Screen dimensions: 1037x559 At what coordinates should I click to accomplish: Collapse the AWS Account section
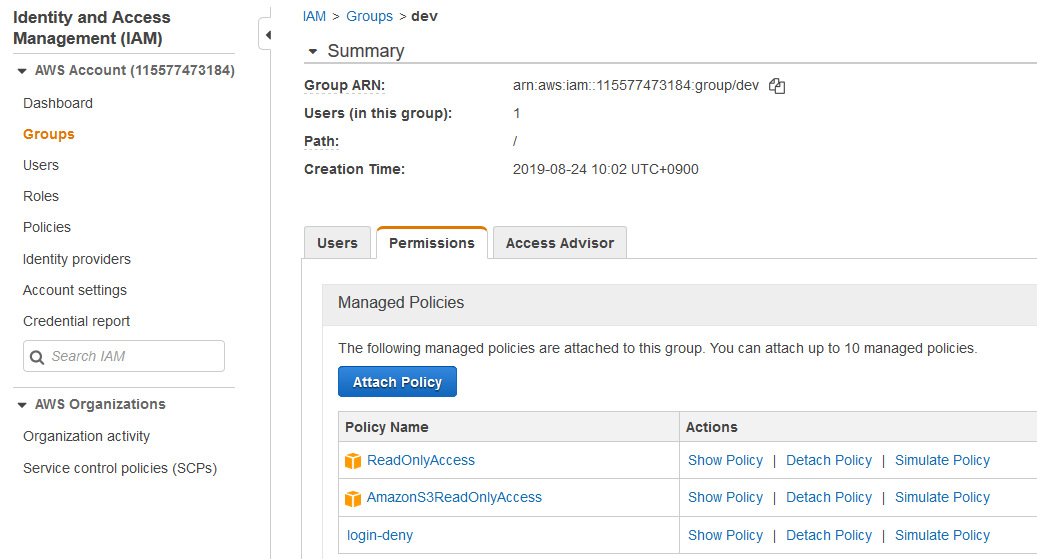(x=22, y=71)
